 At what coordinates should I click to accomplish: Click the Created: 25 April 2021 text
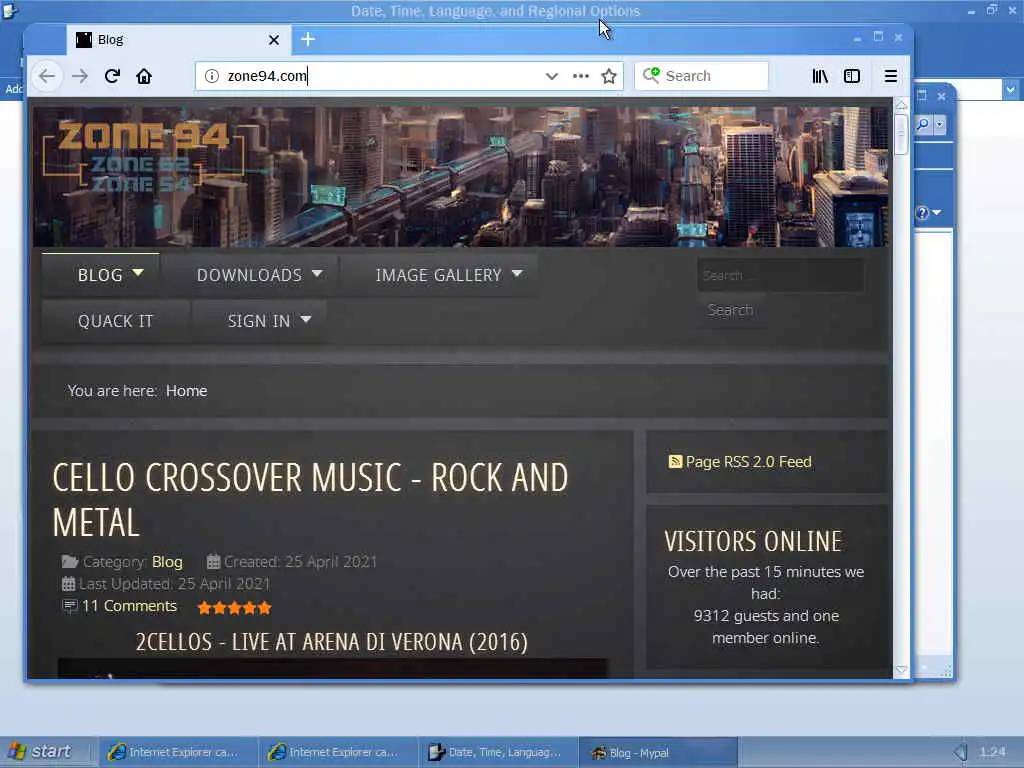(x=300, y=562)
